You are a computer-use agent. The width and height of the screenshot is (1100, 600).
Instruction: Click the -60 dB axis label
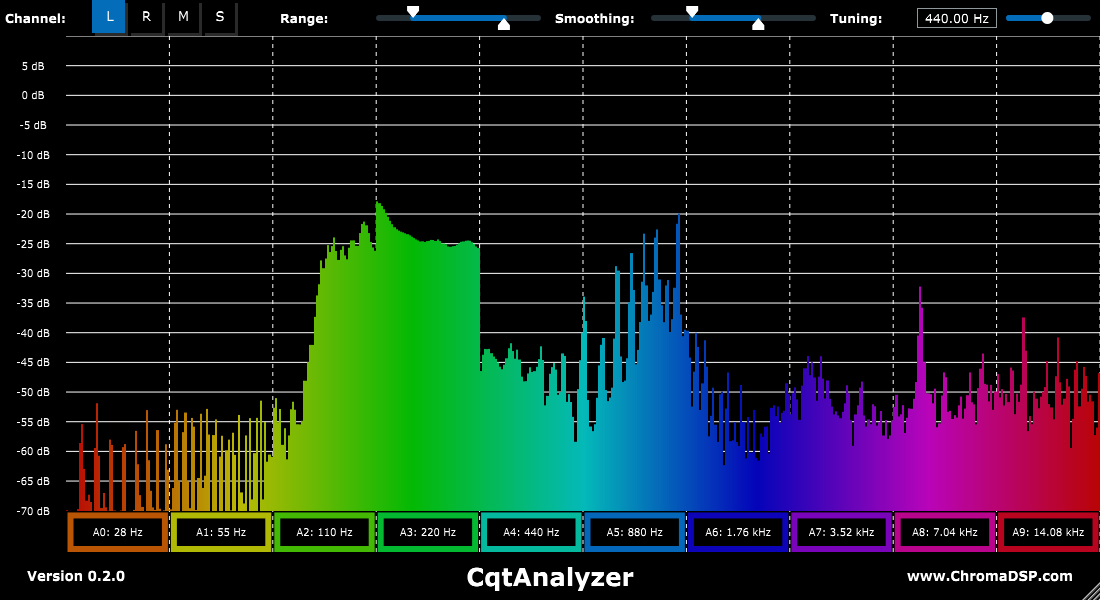(x=33, y=452)
